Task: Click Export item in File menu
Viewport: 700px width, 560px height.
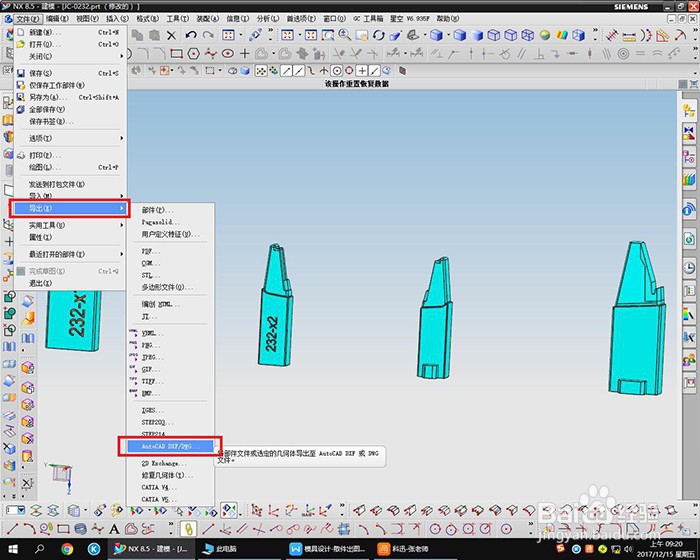Action: click(70, 208)
